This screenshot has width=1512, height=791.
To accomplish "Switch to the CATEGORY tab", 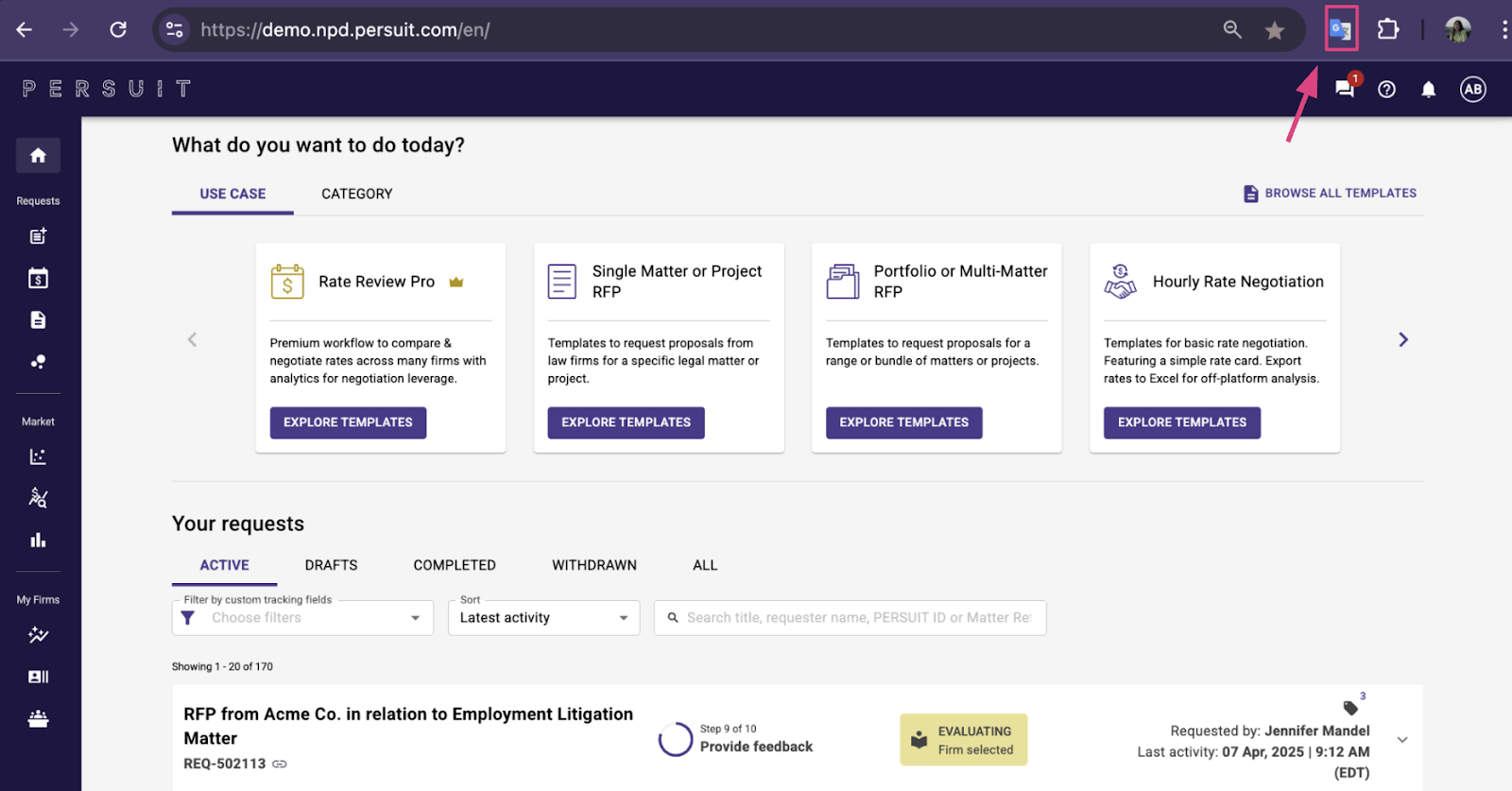I will 356,194.
